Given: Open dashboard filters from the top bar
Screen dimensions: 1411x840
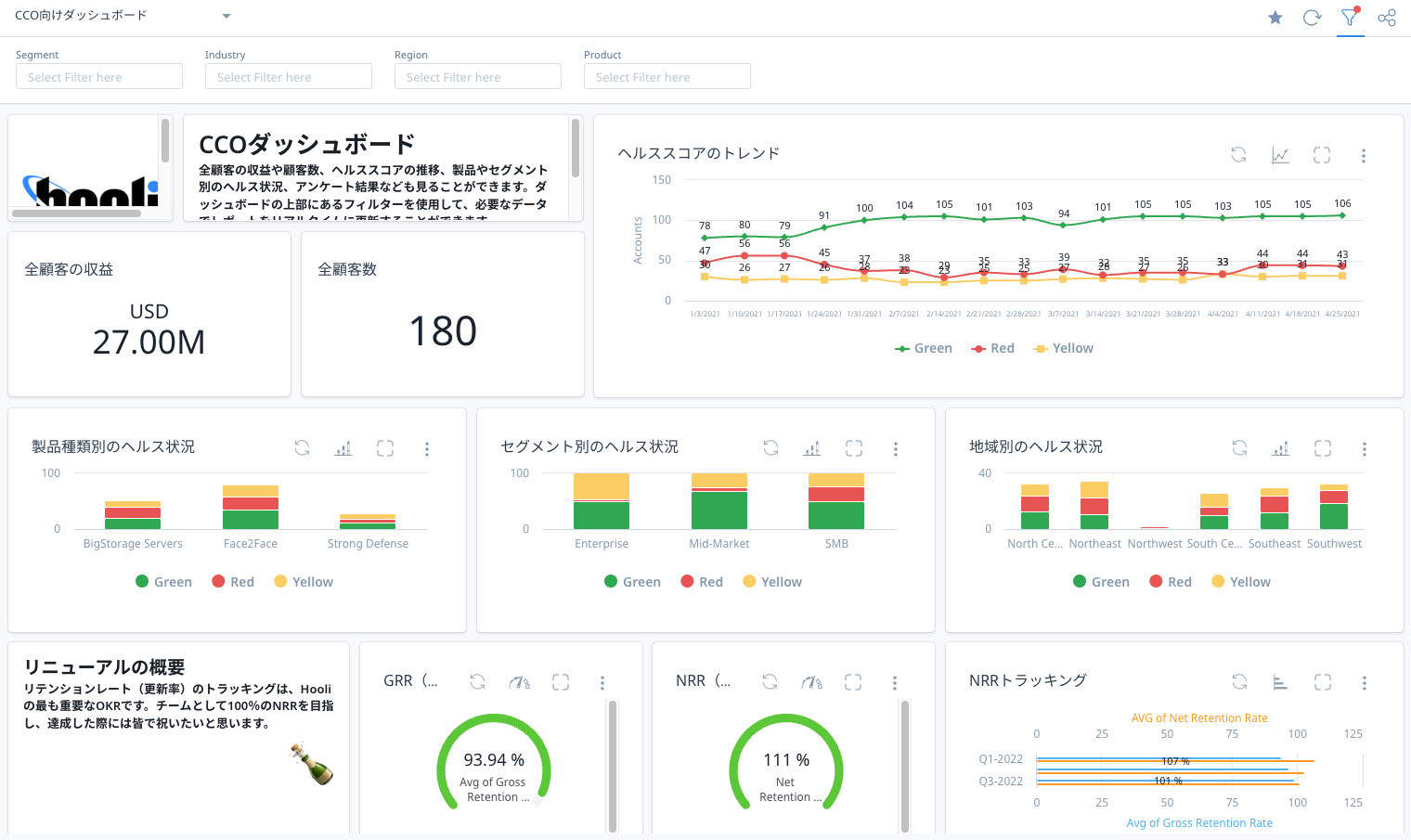Looking at the screenshot, I should [1349, 17].
